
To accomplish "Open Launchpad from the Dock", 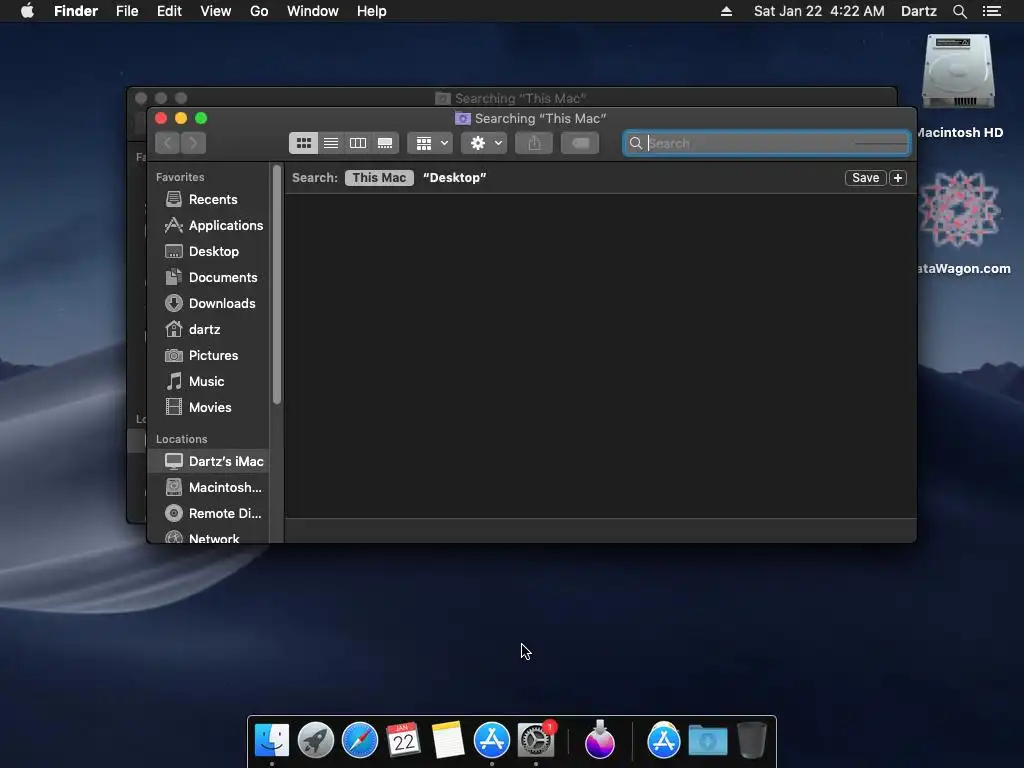I will (315, 740).
